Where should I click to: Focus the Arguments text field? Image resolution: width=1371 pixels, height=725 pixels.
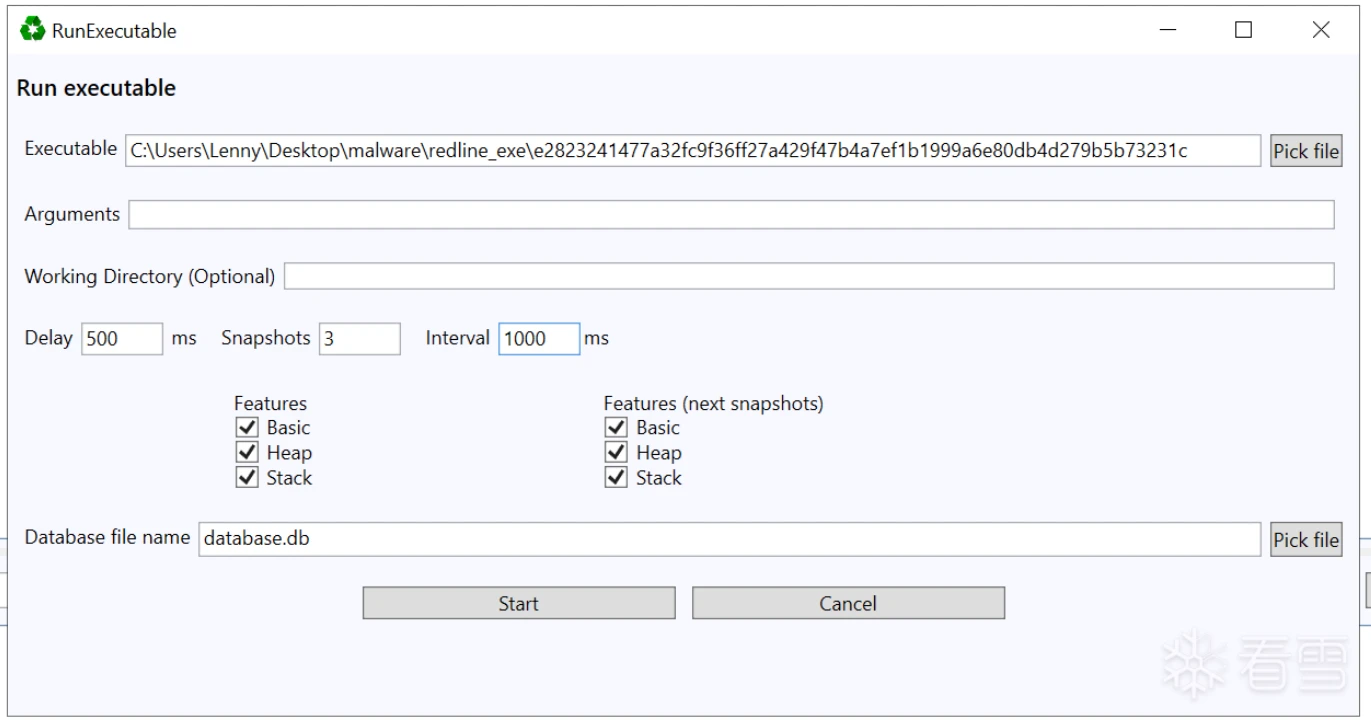click(x=731, y=214)
